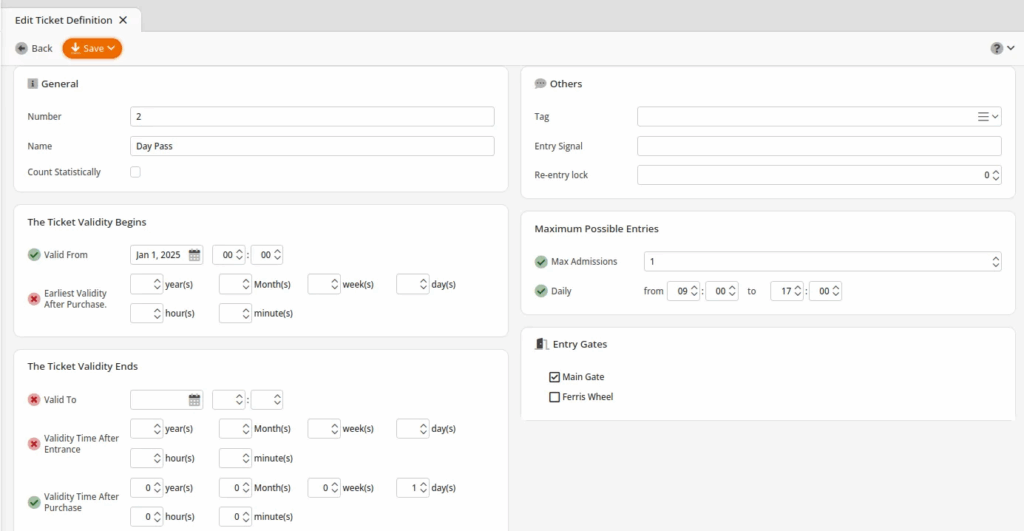Click the General section info icon

tap(33, 84)
